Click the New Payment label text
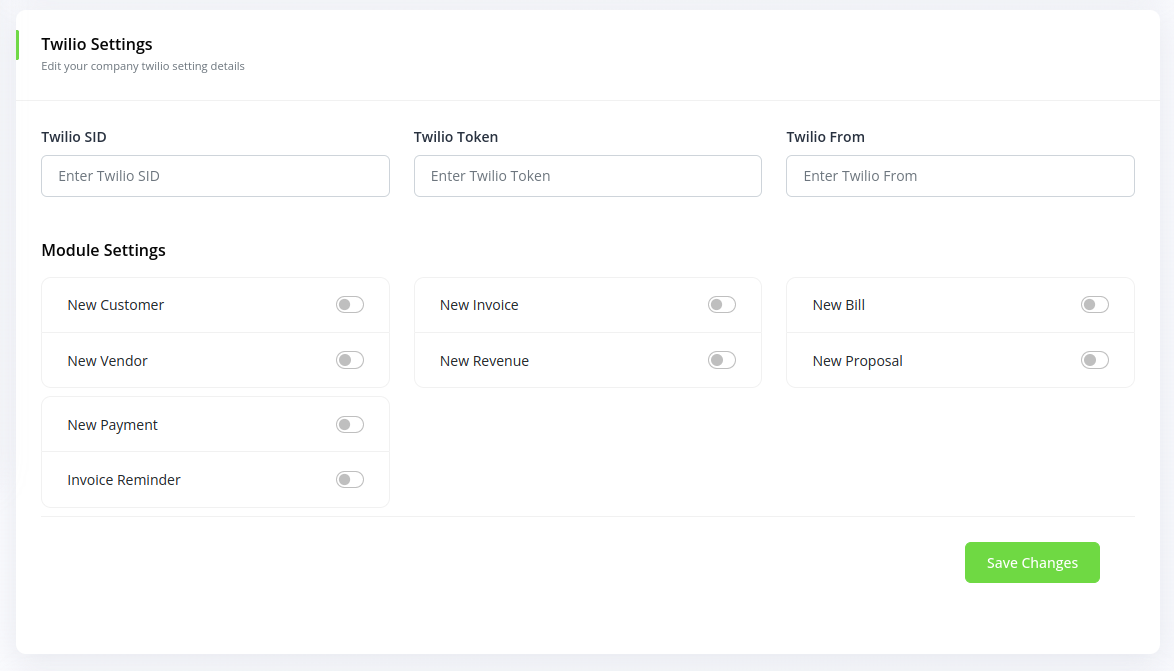The width and height of the screenshot is (1174, 671). point(112,425)
